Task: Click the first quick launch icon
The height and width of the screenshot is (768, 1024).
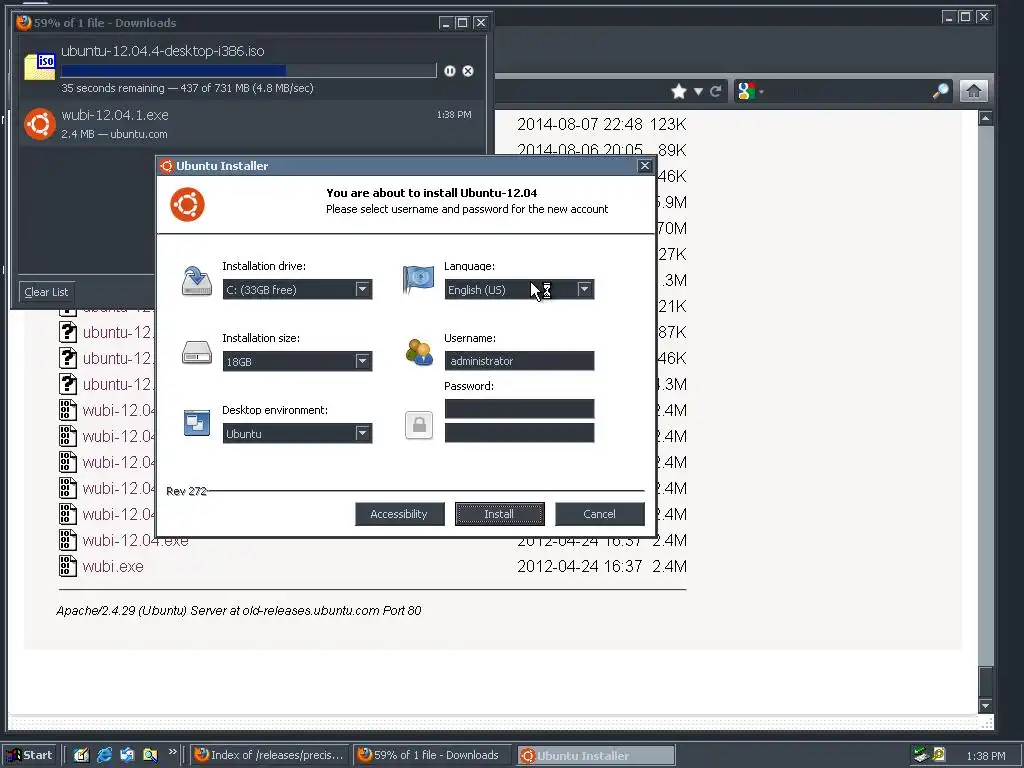Action: [x=82, y=755]
